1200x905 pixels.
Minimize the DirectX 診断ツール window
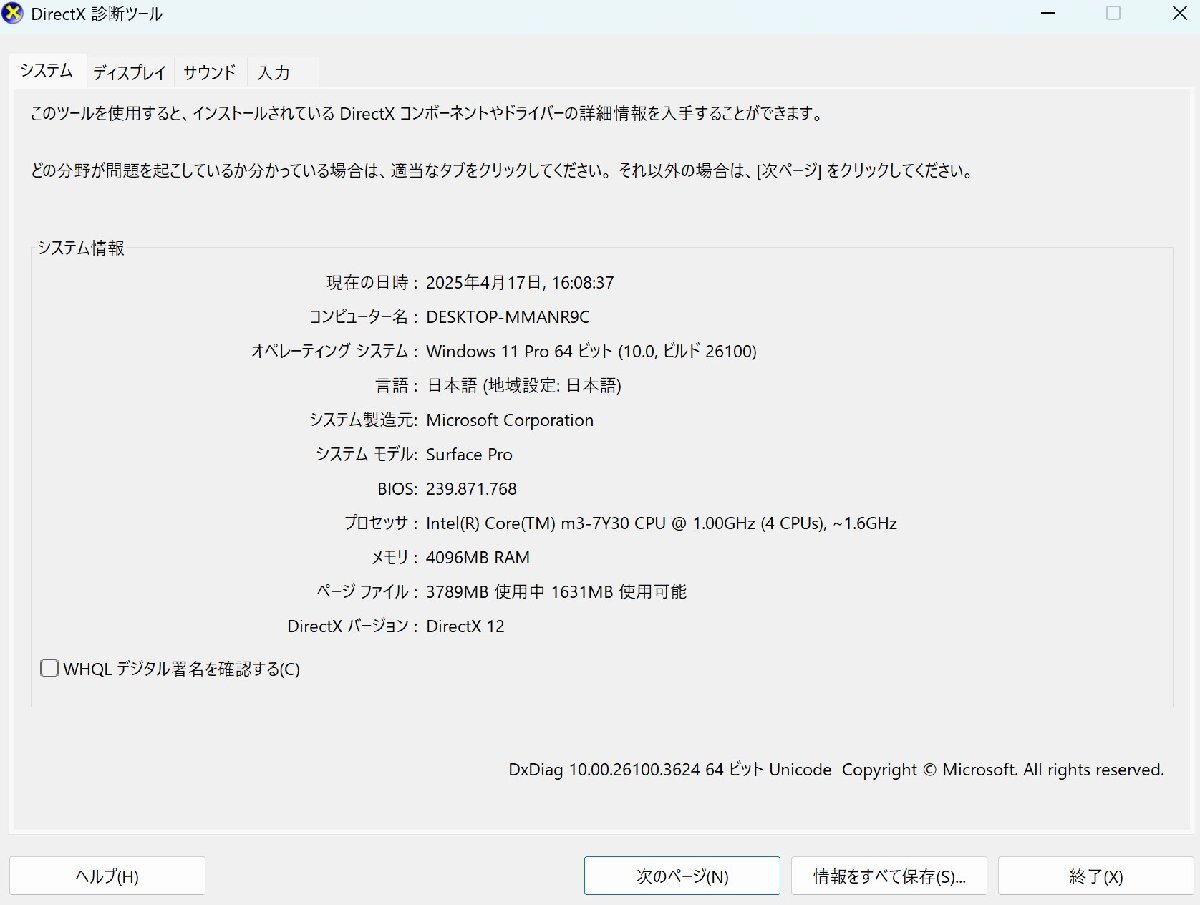pyautogui.click(x=1048, y=13)
